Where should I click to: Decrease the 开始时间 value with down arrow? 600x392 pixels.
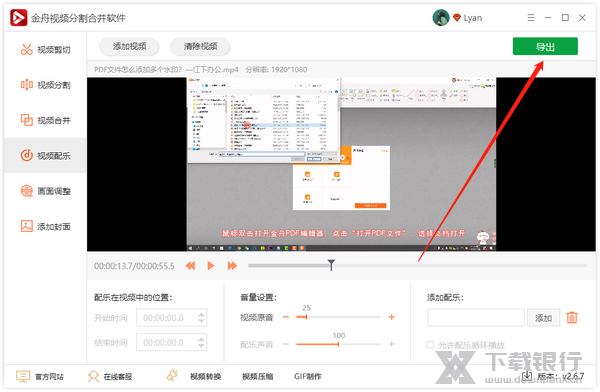click(x=201, y=321)
